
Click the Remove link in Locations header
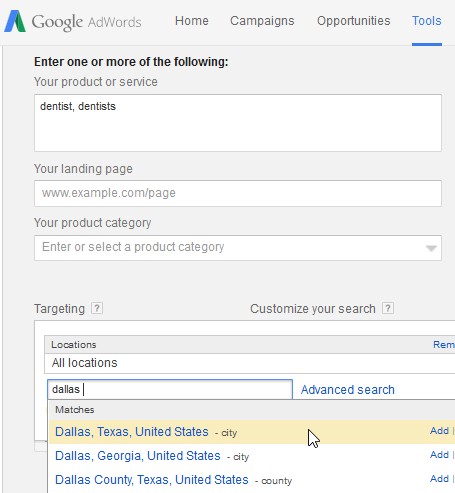point(444,344)
